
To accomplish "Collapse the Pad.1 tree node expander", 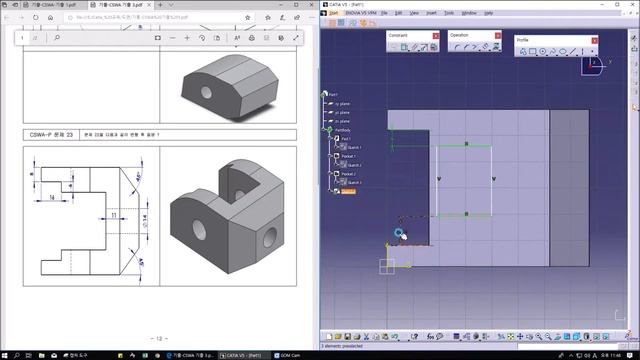I will coord(330,139).
